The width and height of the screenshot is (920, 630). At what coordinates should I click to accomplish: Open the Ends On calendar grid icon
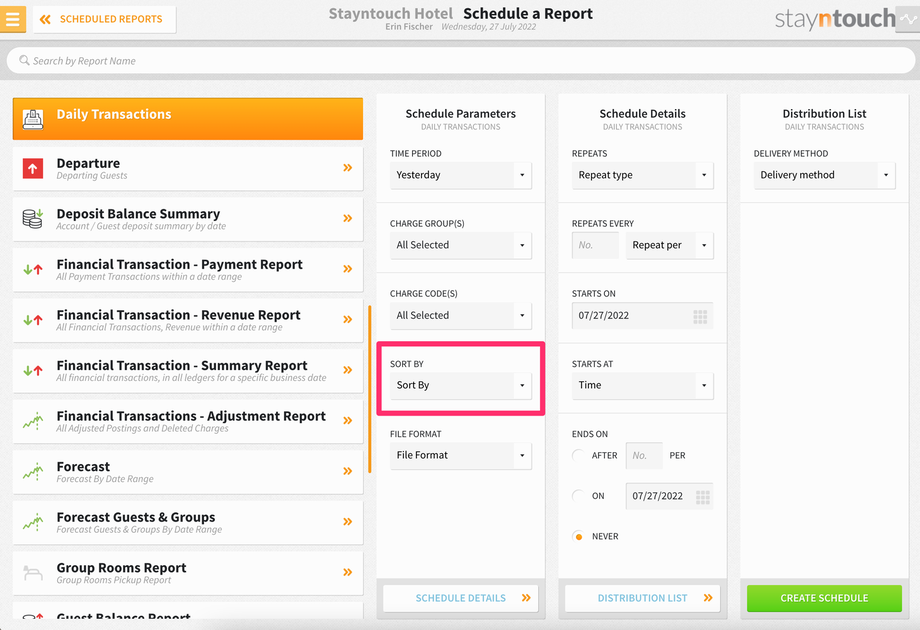click(702, 497)
